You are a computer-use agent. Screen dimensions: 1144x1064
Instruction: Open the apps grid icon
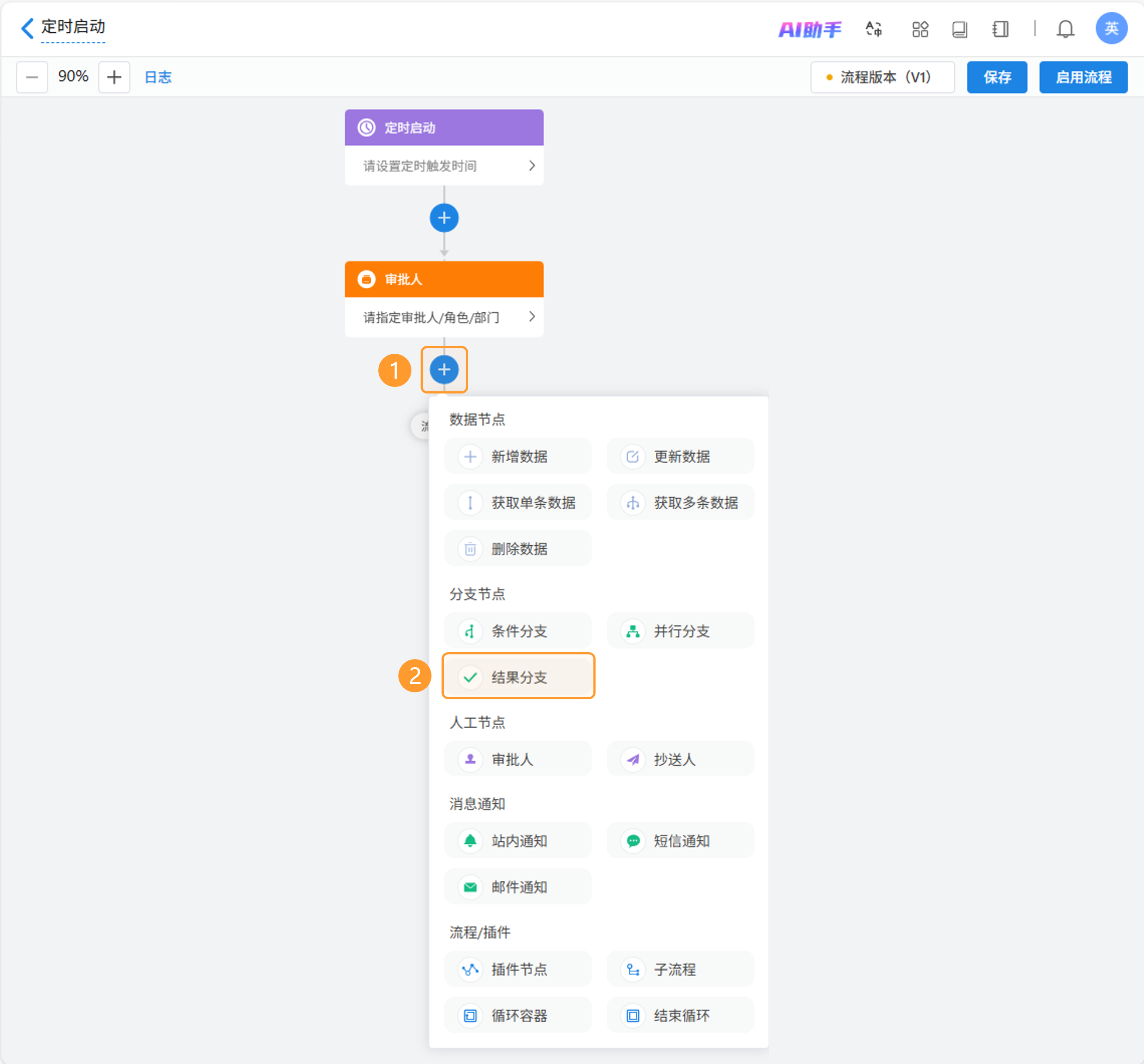(920, 29)
